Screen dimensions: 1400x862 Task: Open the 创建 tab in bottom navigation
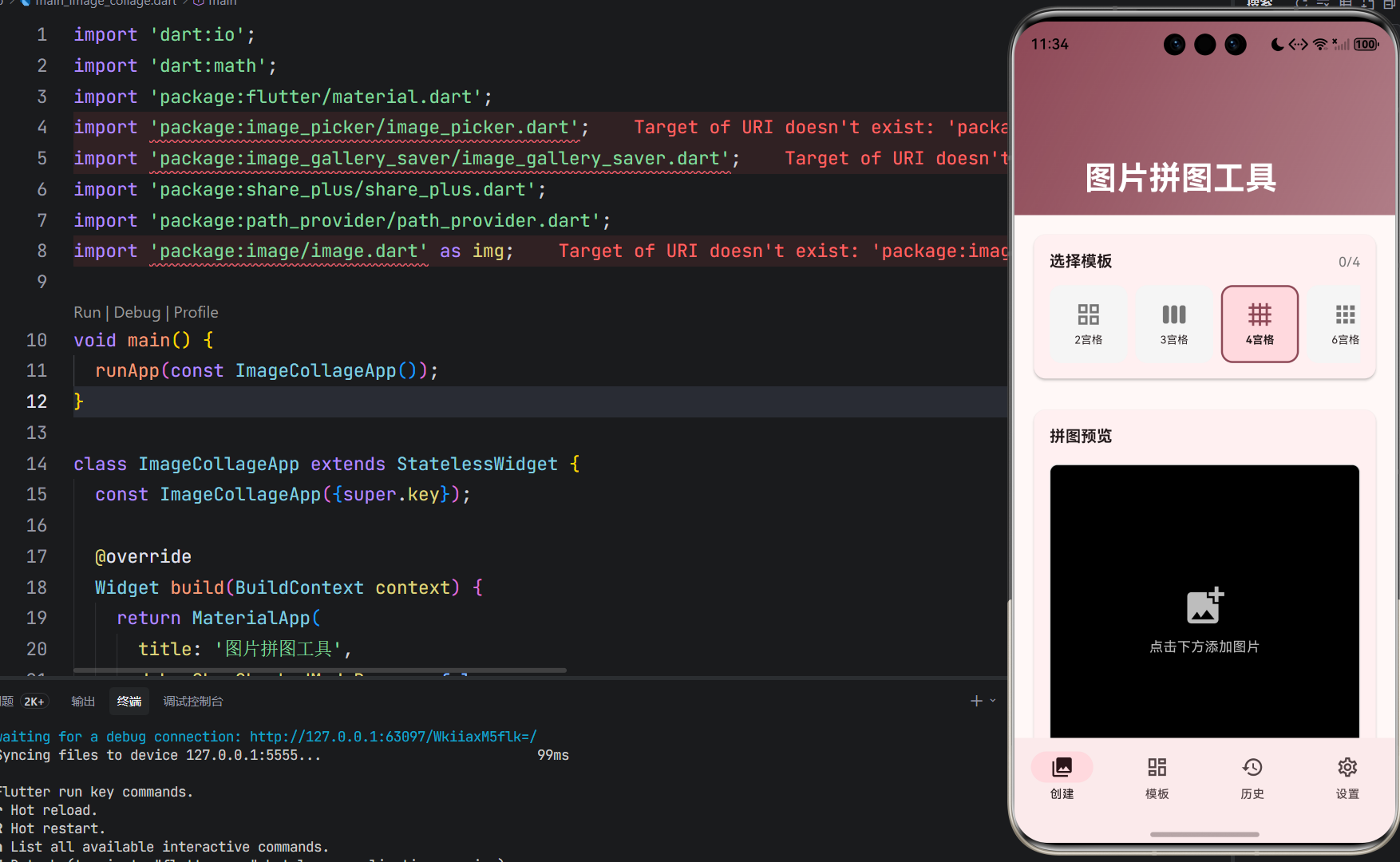(x=1062, y=777)
